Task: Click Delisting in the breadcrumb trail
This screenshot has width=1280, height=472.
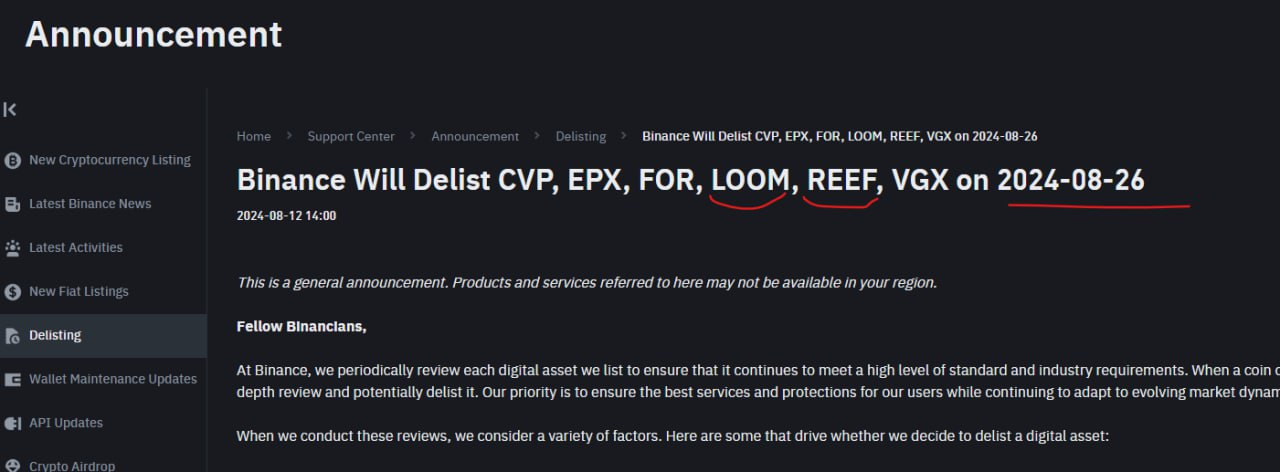Action: (x=581, y=136)
